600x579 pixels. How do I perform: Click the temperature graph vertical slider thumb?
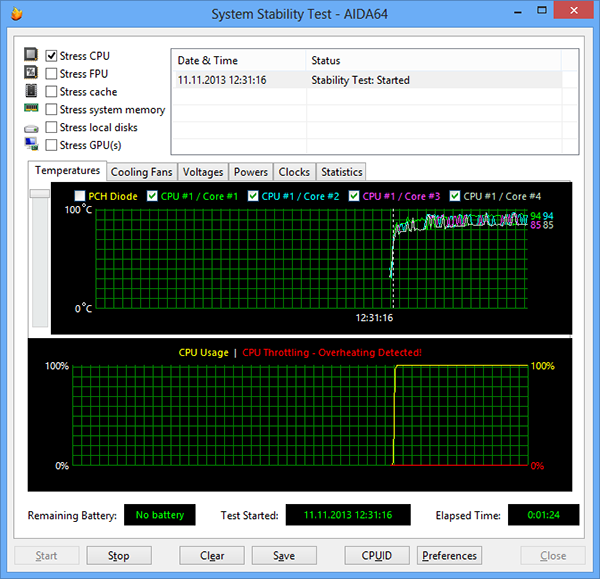pos(40,194)
